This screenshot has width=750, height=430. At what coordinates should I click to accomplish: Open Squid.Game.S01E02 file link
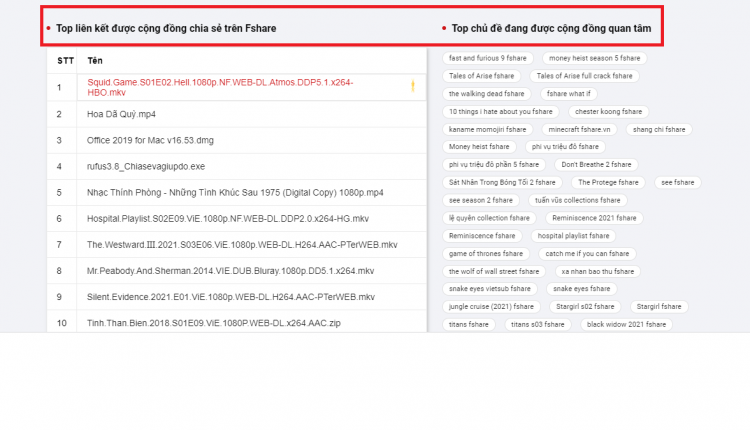click(x=220, y=88)
